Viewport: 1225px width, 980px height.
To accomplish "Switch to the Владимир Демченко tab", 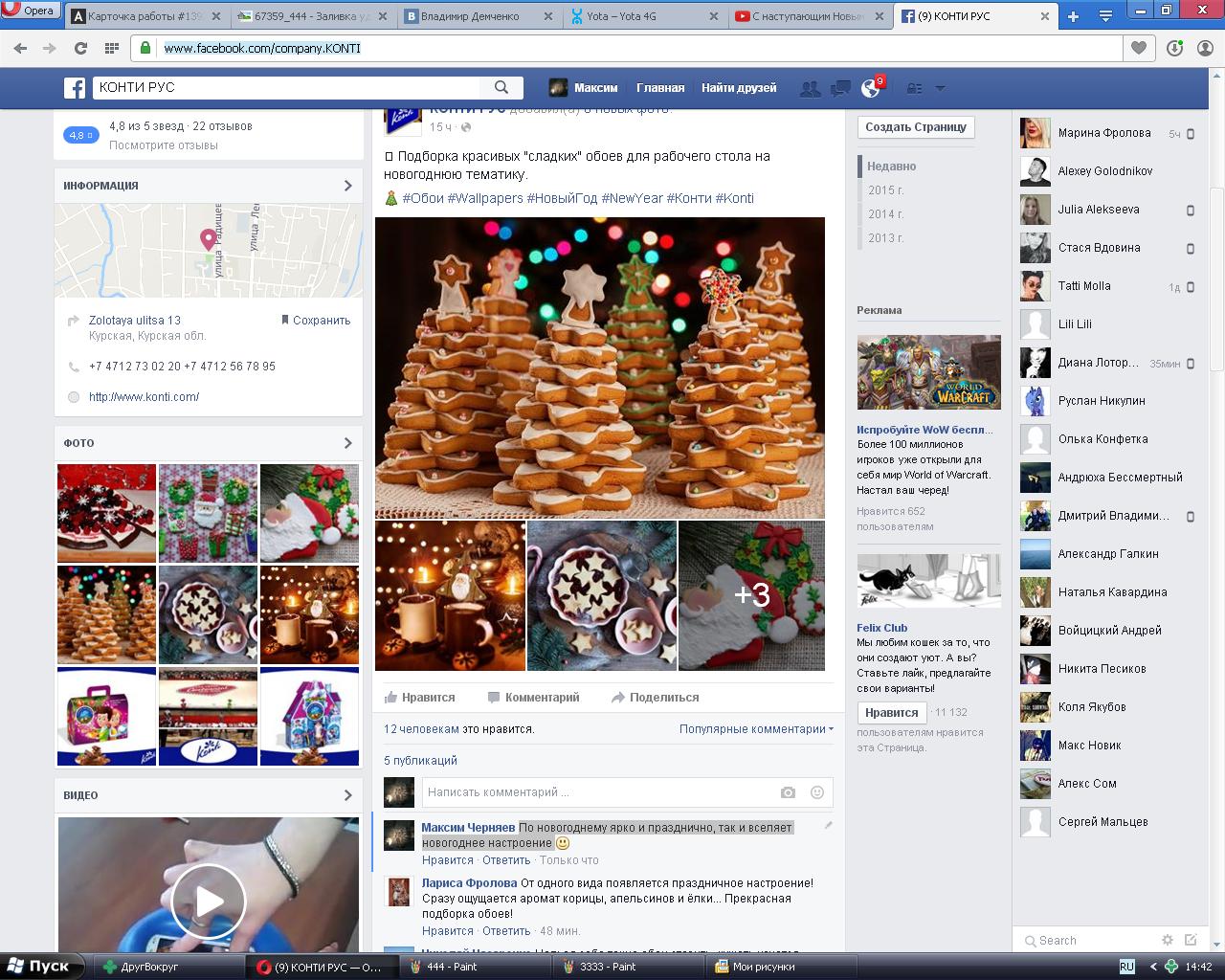I will tap(478, 16).
